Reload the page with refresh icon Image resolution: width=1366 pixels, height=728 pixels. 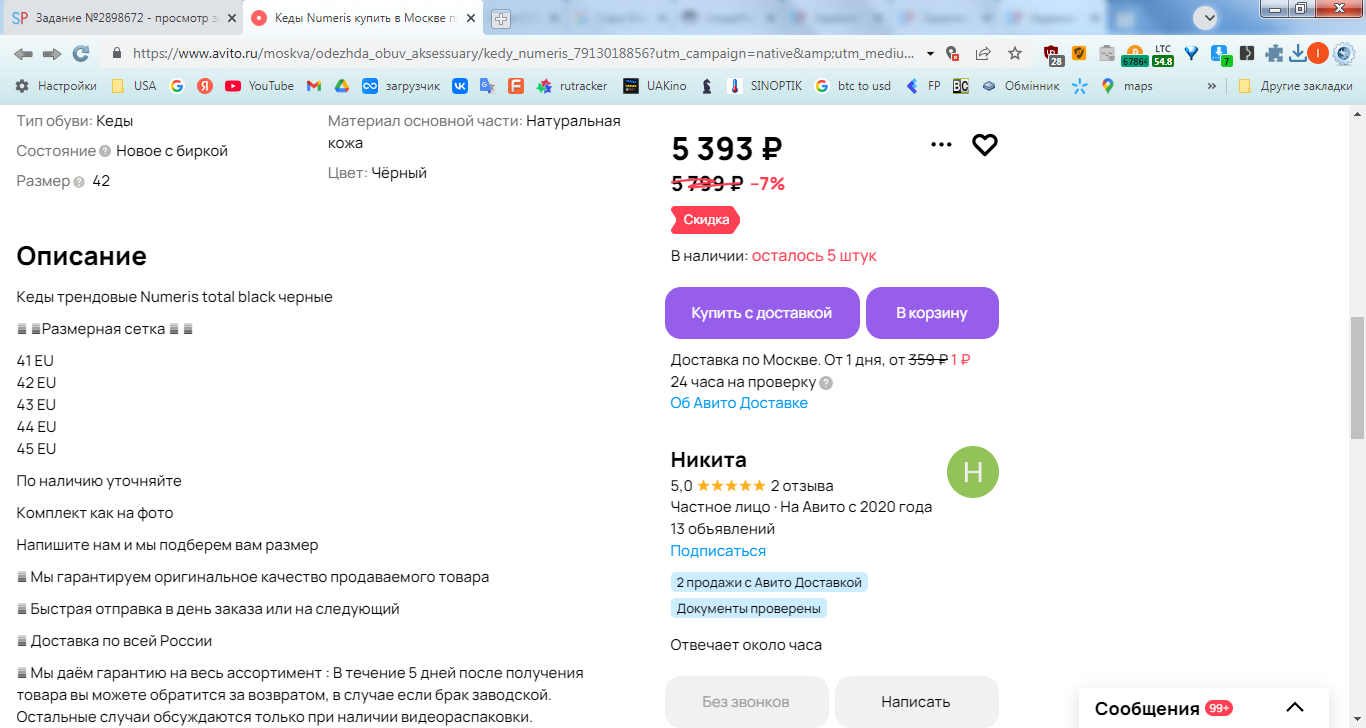[x=81, y=53]
